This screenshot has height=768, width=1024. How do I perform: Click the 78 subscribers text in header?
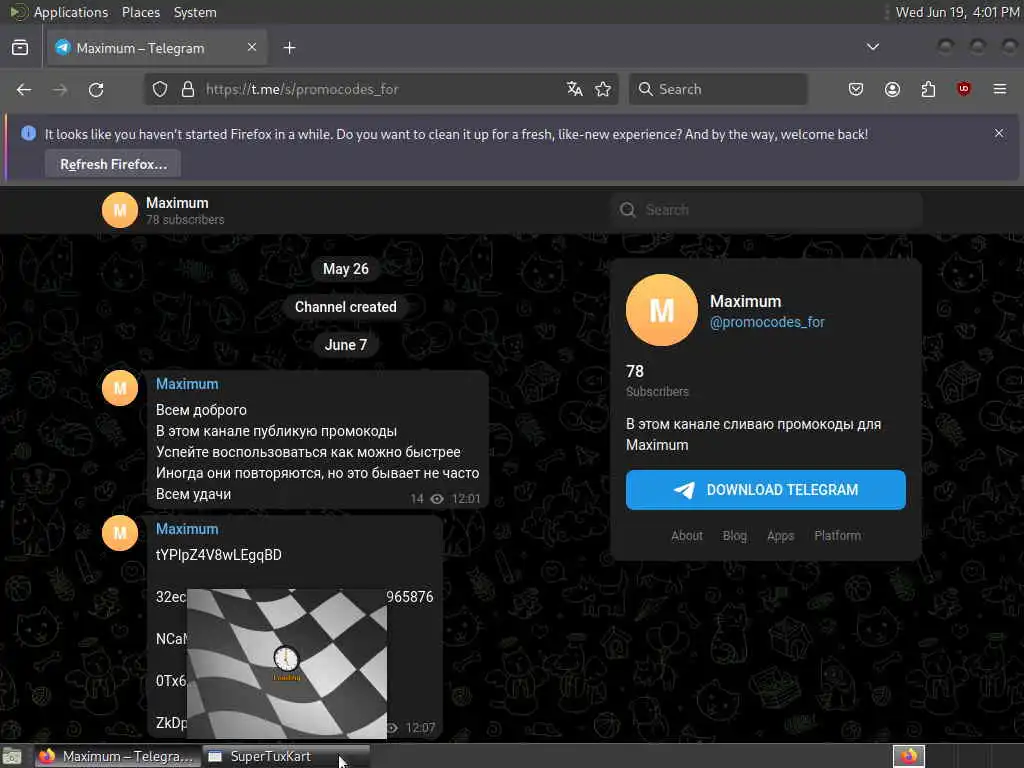(x=185, y=220)
